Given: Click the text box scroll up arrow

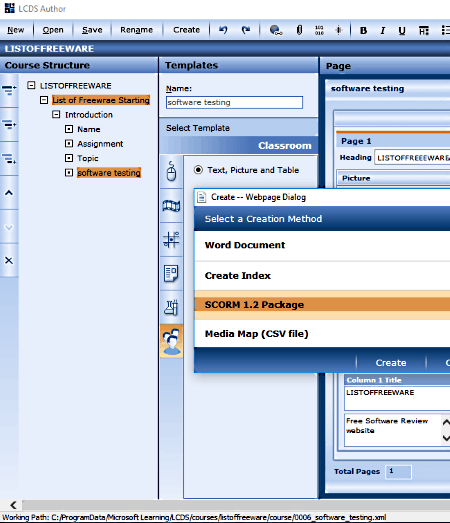Looking at the screenshot, I should 446,422.
